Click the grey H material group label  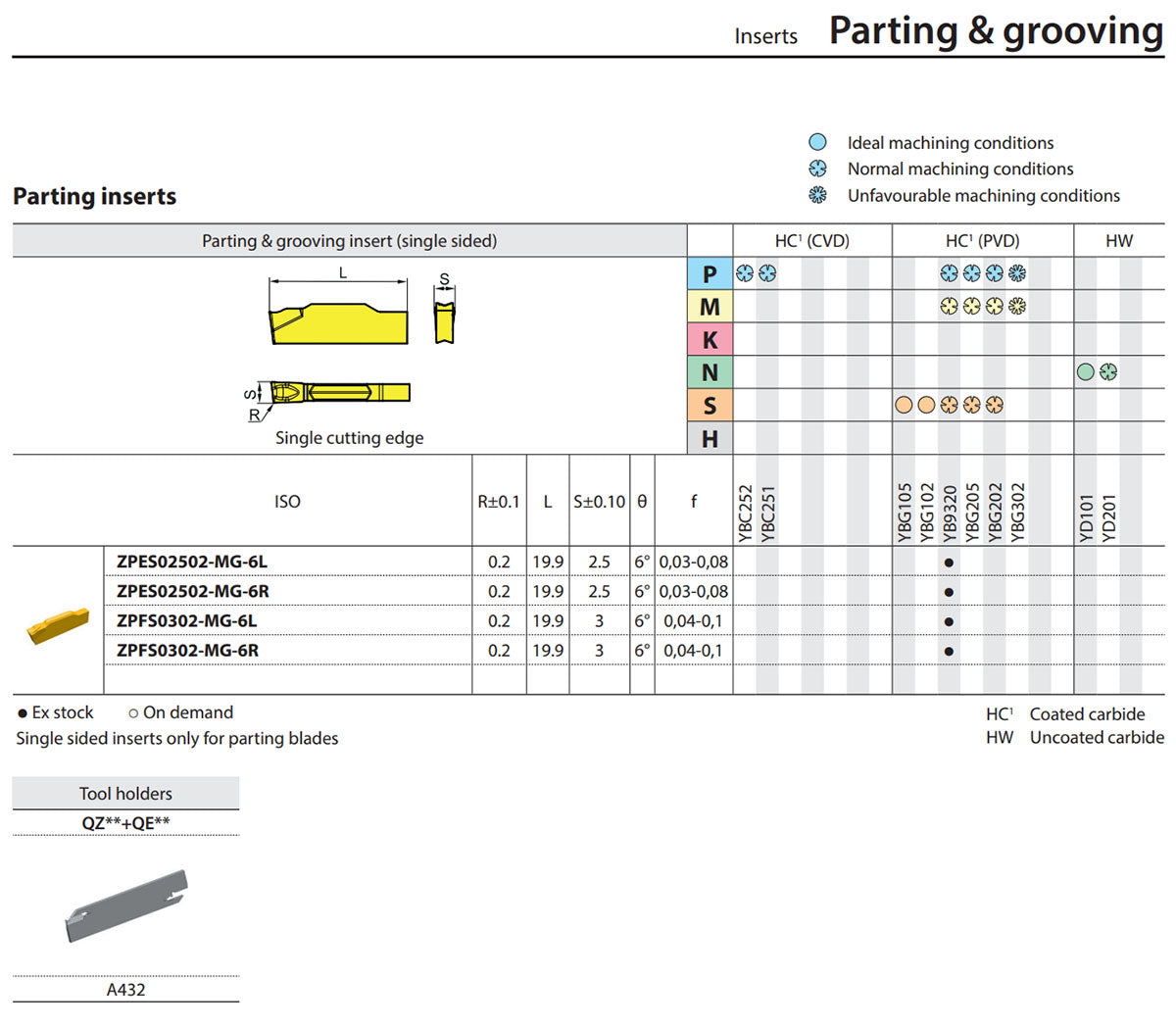tap(710, 438)
